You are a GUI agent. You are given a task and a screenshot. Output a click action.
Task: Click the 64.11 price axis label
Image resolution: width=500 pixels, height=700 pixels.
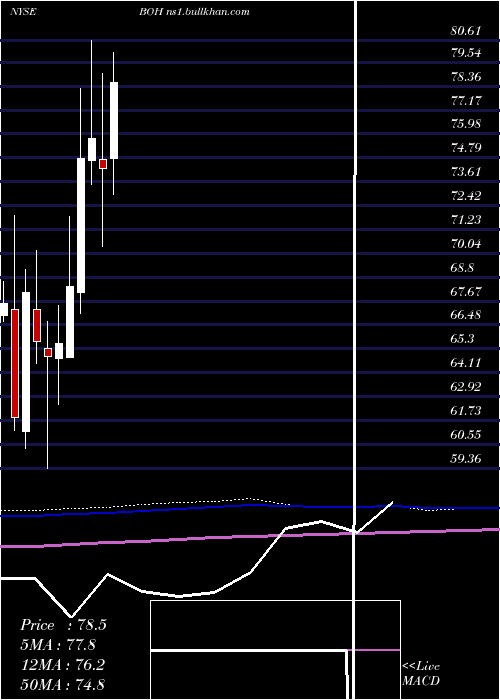point(466,362)
